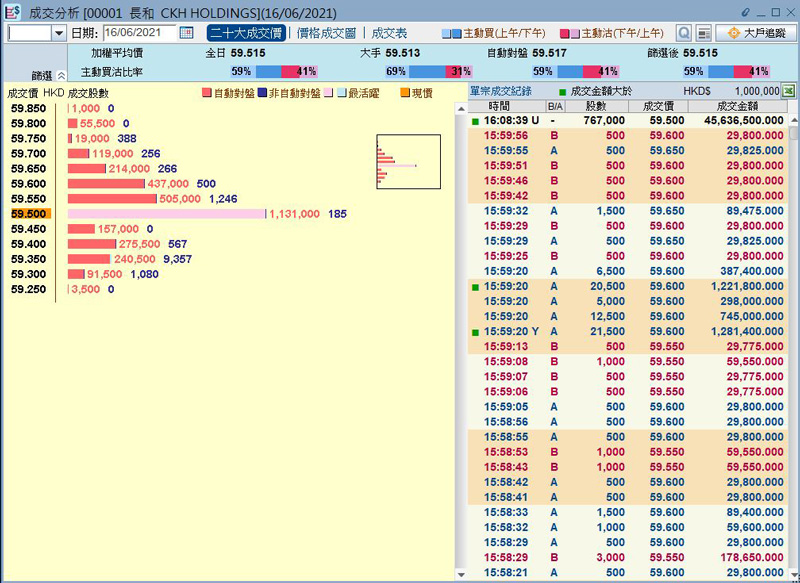Open the 成交表 tab
The height and width of the screenshot is (583, 800).
pyautogui.click(x=389, y=33)
